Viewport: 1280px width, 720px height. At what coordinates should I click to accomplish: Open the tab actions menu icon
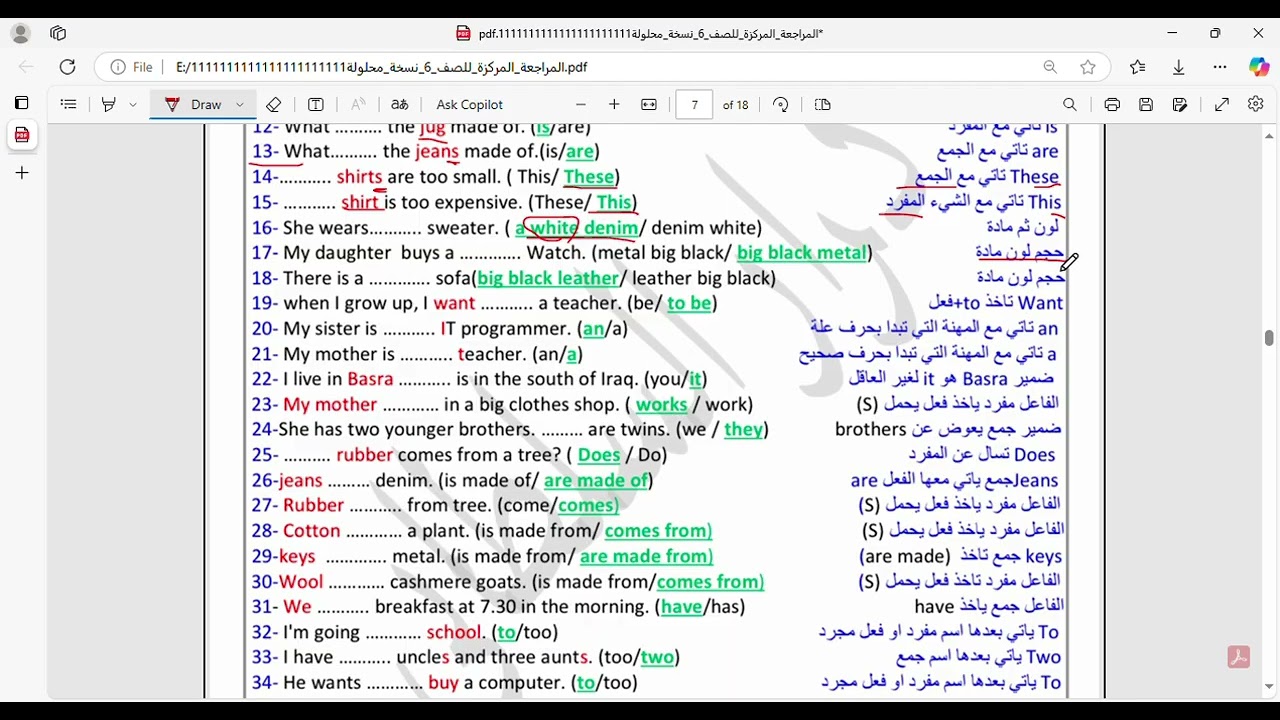(58, 33)
